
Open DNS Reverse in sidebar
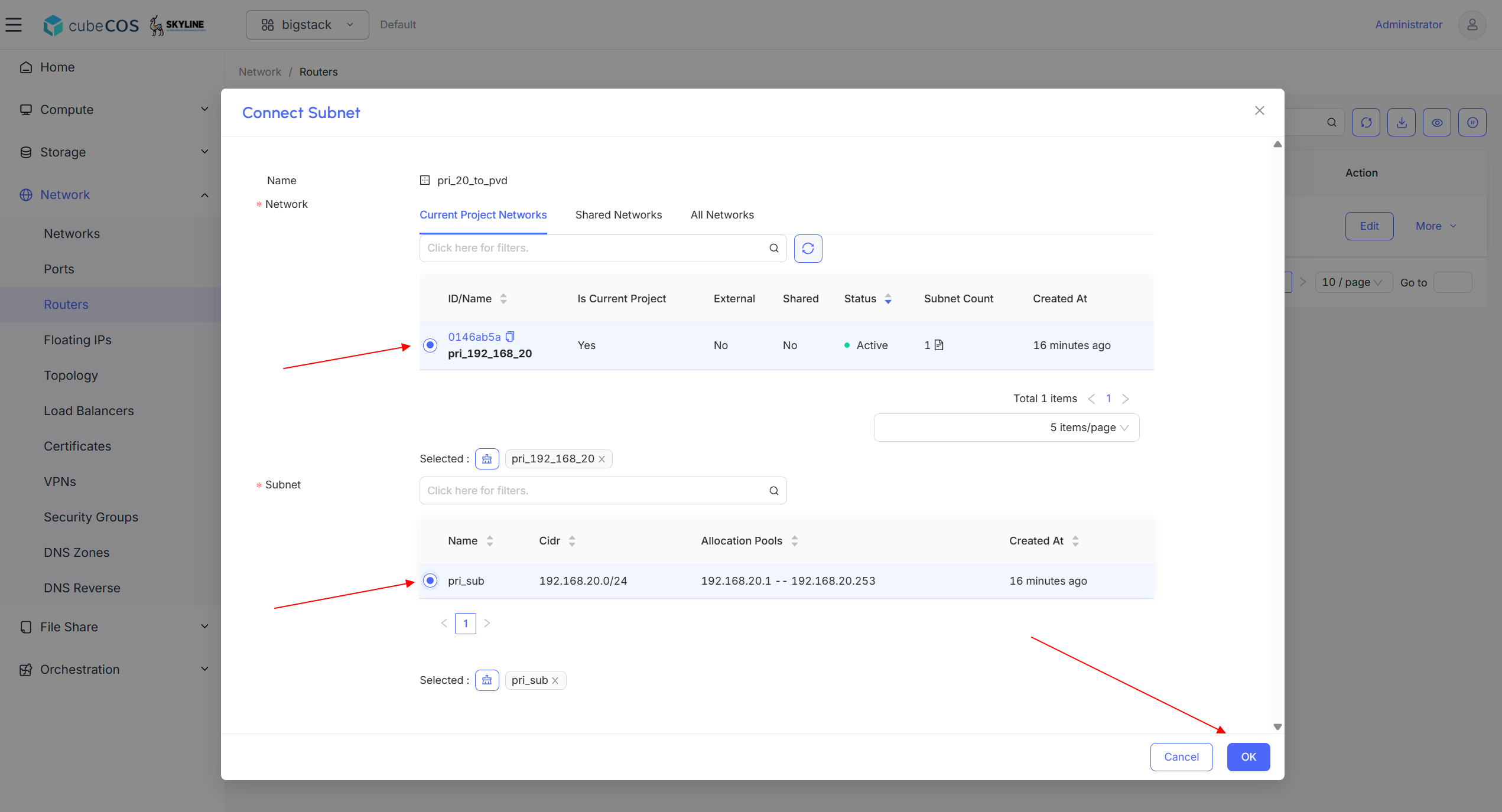[x=82, y=588]
